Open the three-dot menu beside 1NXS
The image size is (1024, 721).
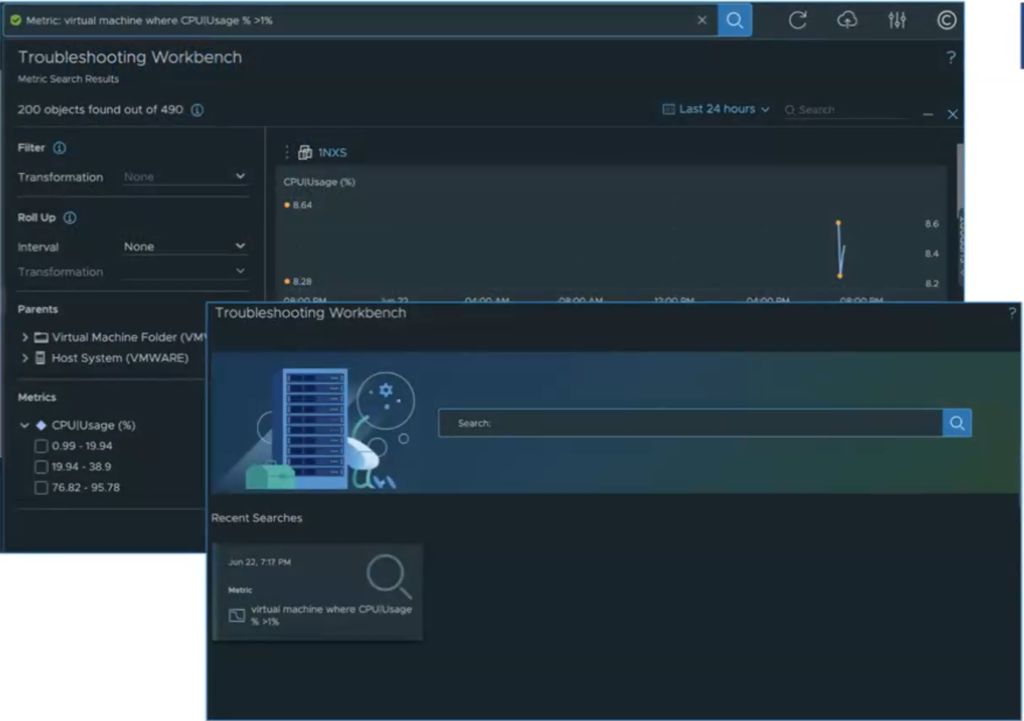pos(287,152)
